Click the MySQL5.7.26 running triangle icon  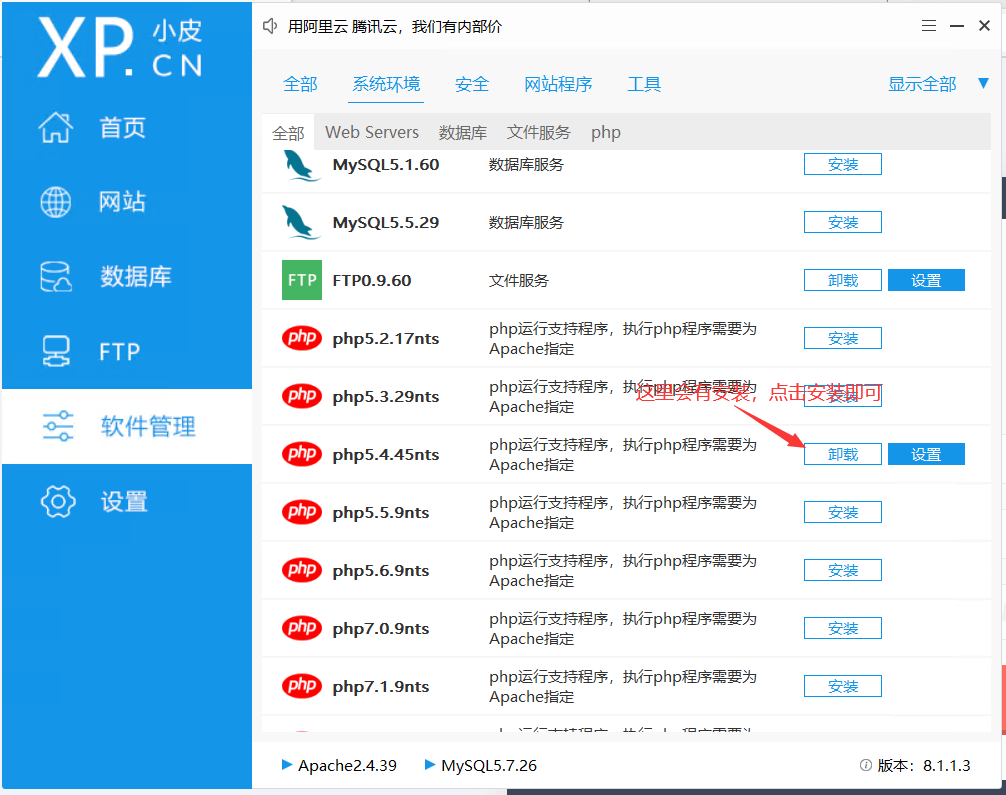tap(430, 764)
